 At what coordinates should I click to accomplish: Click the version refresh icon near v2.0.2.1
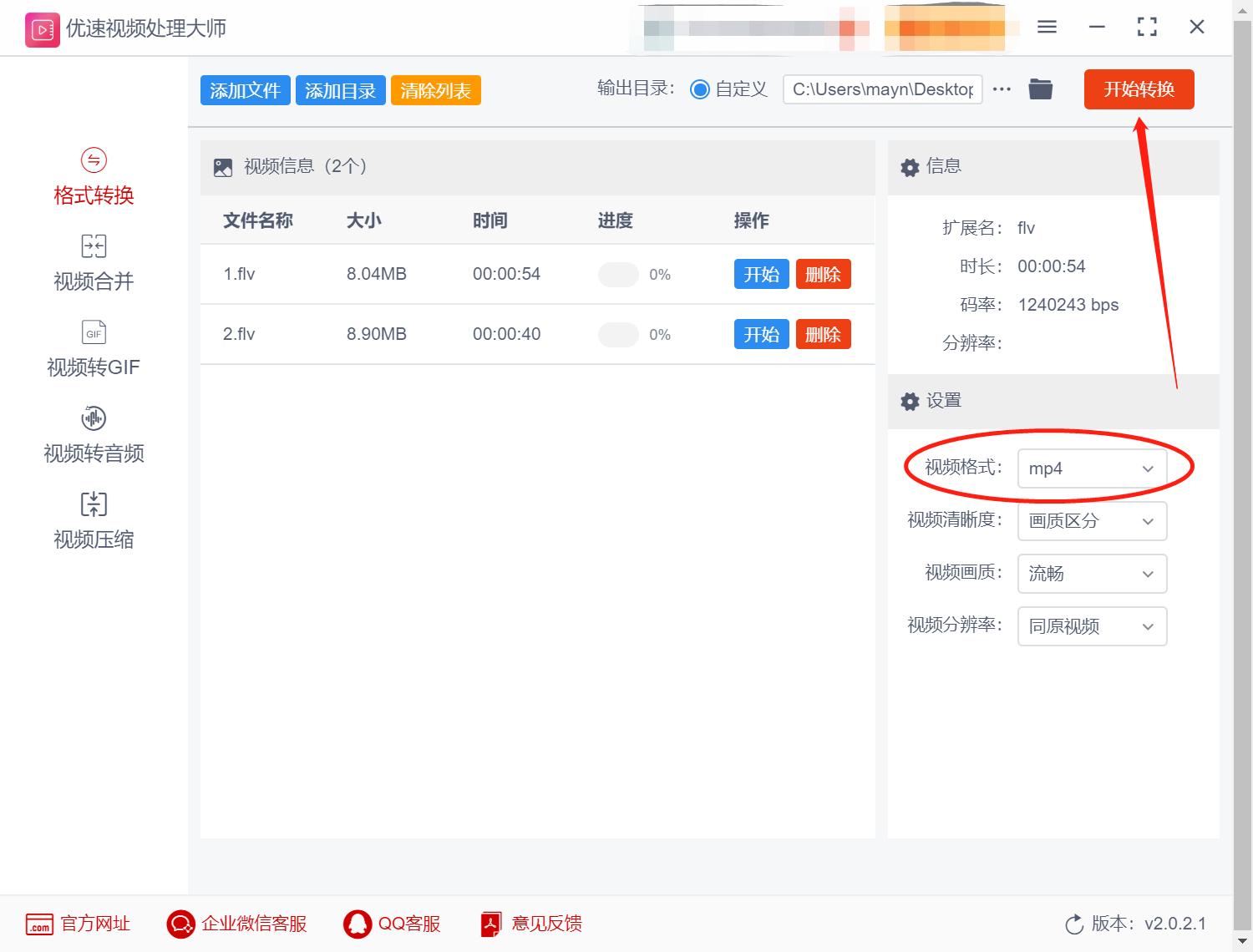pyautogui.click(x=1074, y=924)
